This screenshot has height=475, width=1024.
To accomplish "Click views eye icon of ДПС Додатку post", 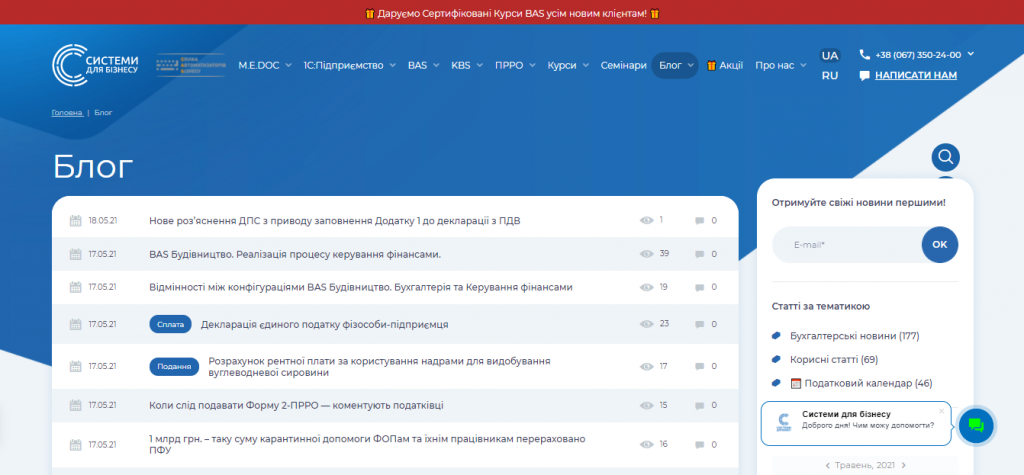I will point(647,220).
